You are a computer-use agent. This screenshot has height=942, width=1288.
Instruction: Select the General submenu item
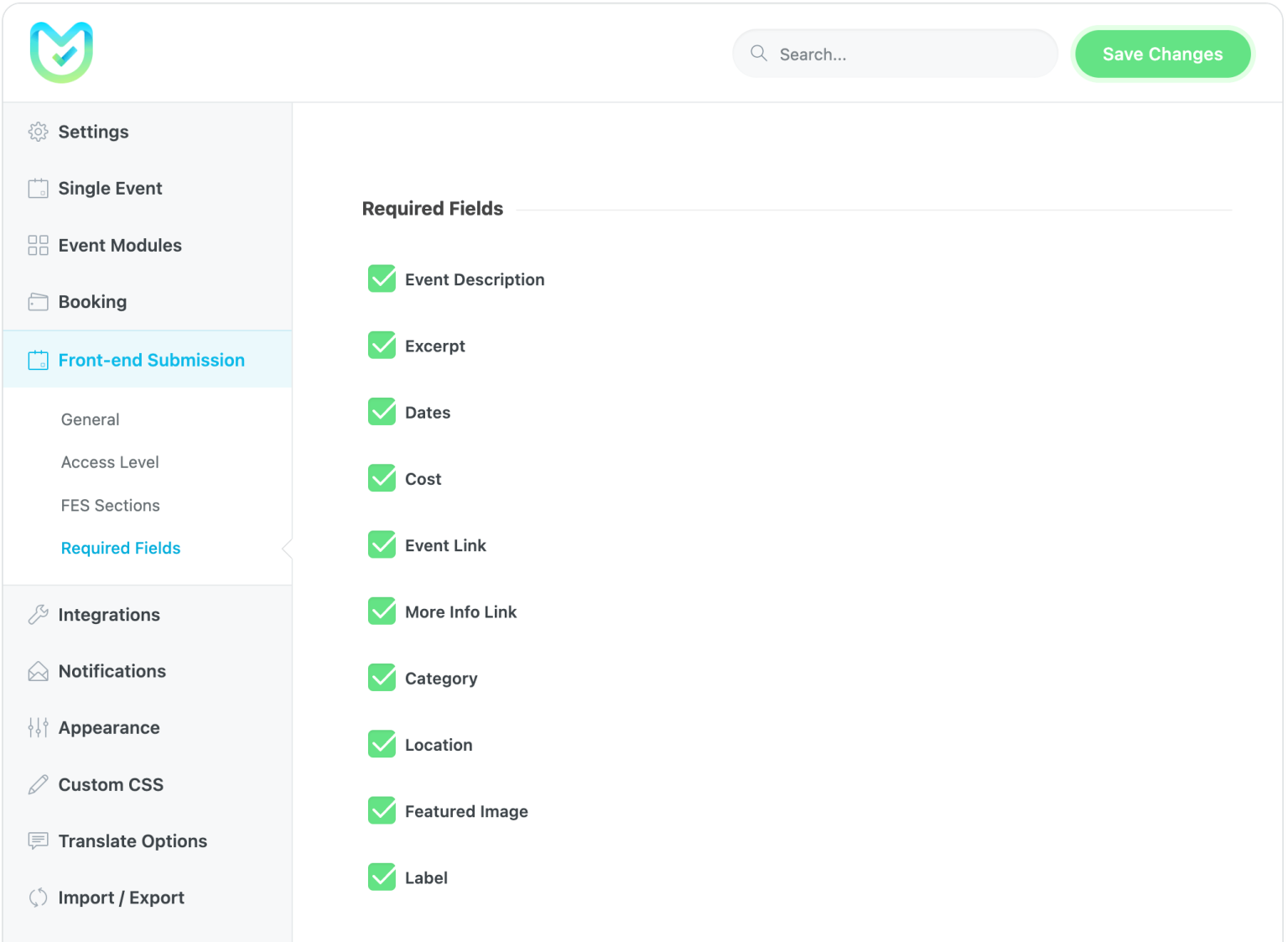[90, 419]
